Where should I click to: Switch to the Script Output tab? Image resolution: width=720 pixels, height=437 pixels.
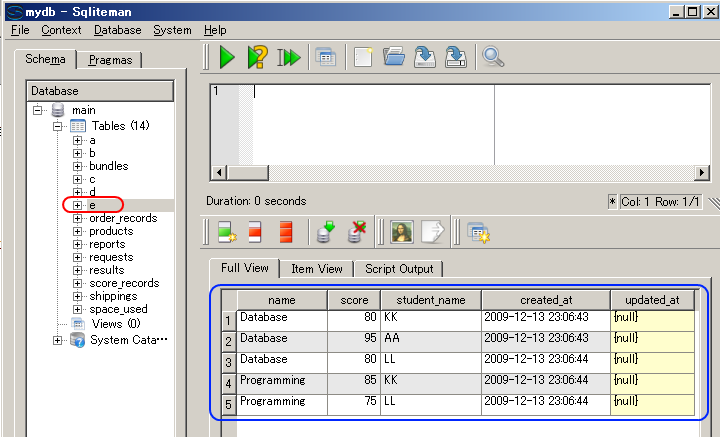pos(399,269)
